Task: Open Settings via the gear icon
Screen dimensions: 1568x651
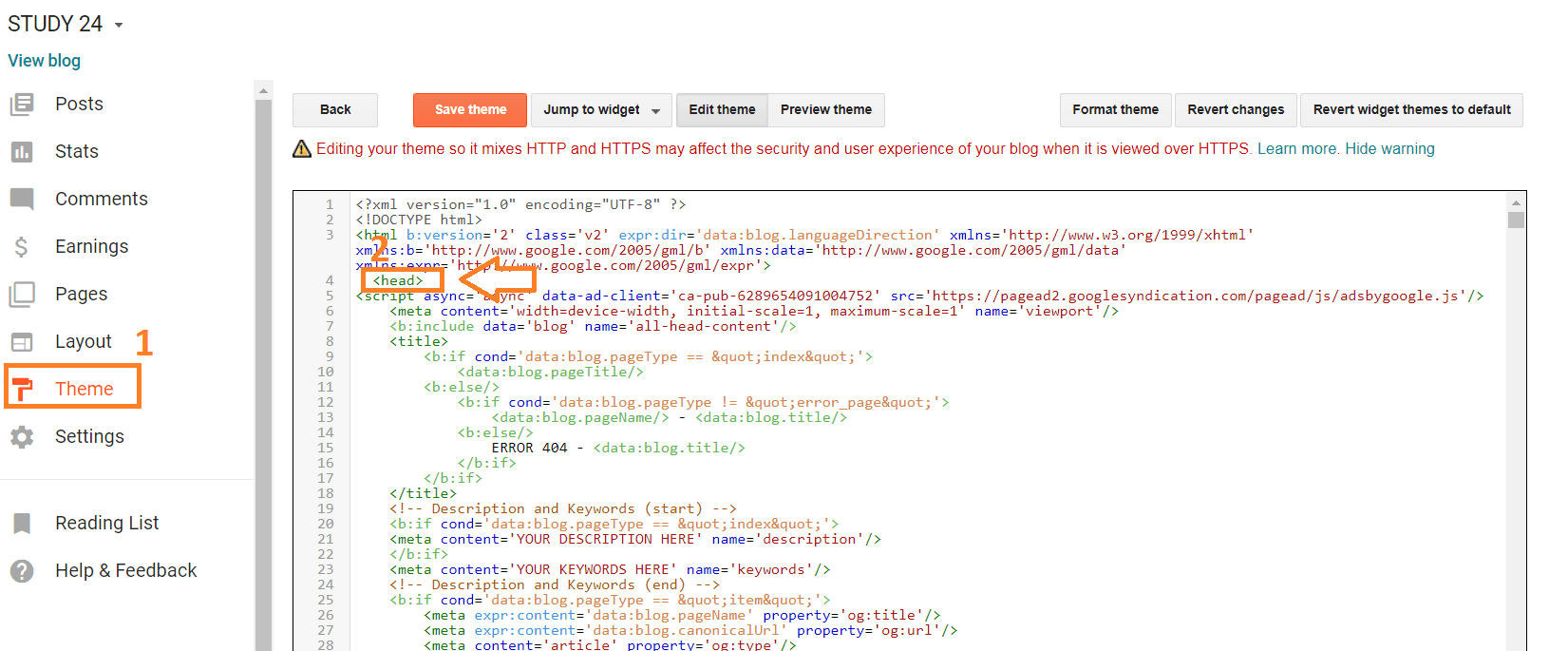Action: tap(22, 437)
